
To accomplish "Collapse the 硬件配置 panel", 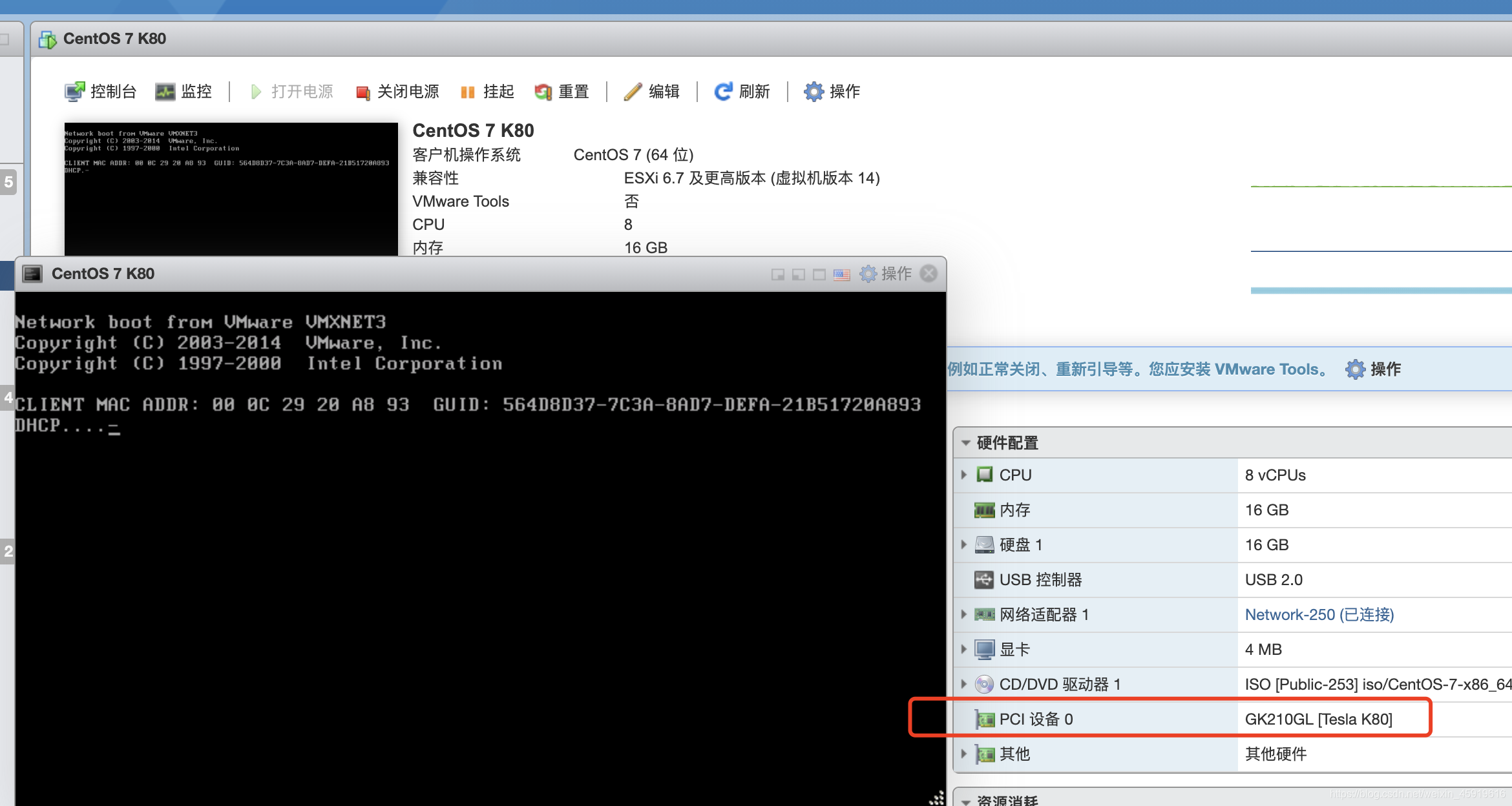I will pyautogui.click(x=966, y=443).
